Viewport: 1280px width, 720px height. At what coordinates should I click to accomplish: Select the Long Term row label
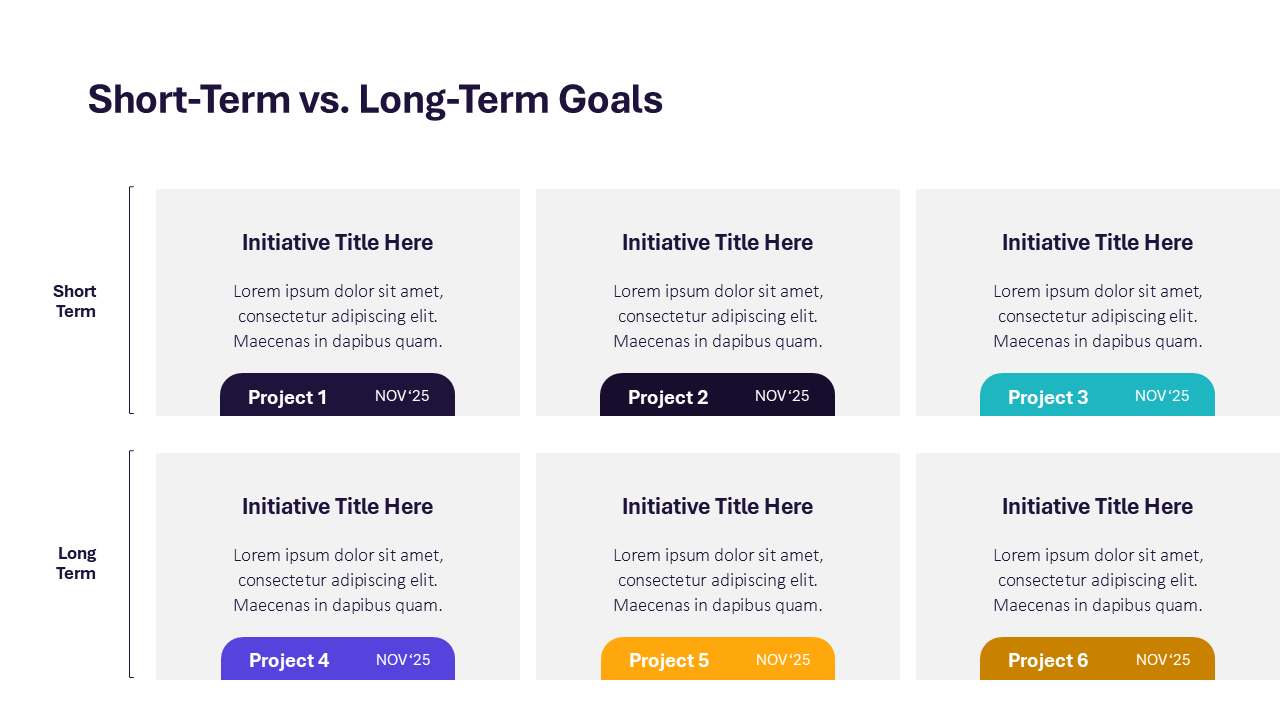coord(76,563)
